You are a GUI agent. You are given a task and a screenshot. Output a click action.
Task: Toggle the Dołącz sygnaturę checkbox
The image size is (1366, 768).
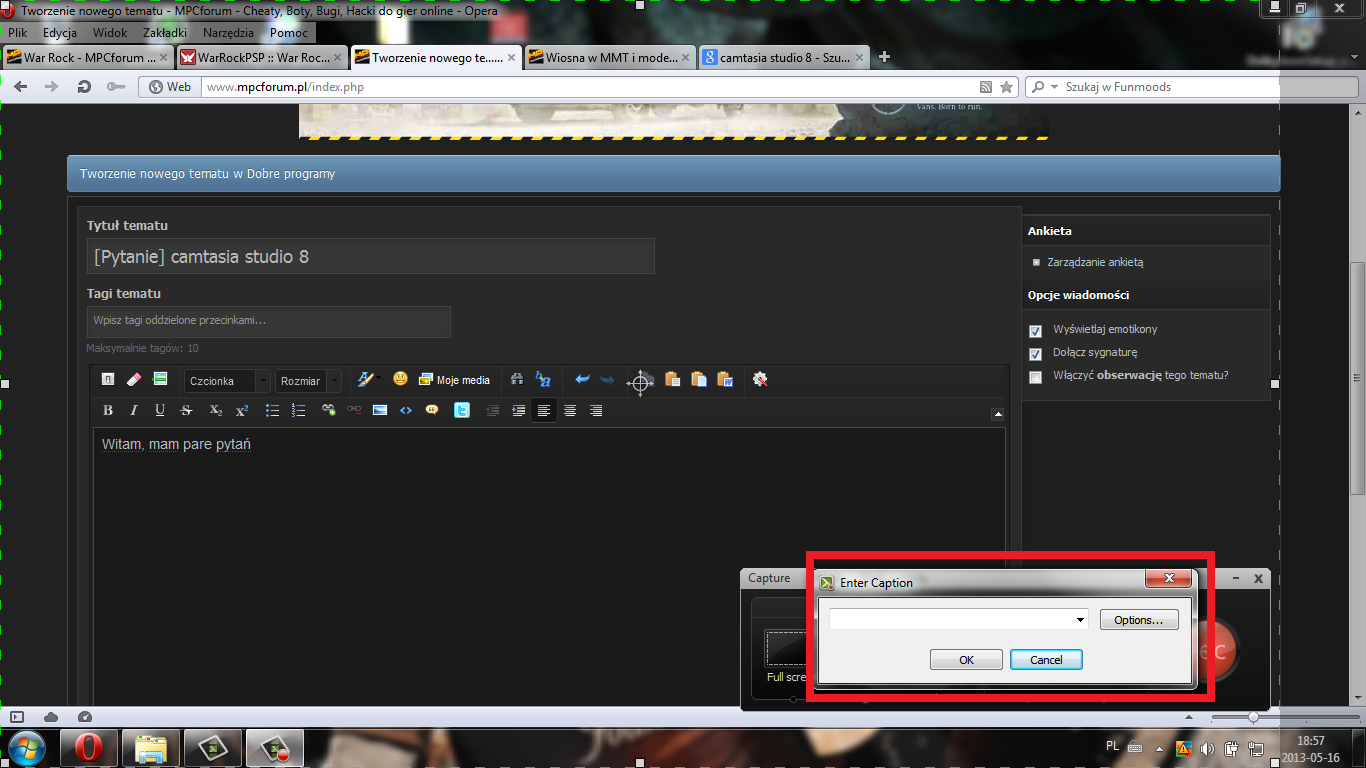(x=1036, y=354)
